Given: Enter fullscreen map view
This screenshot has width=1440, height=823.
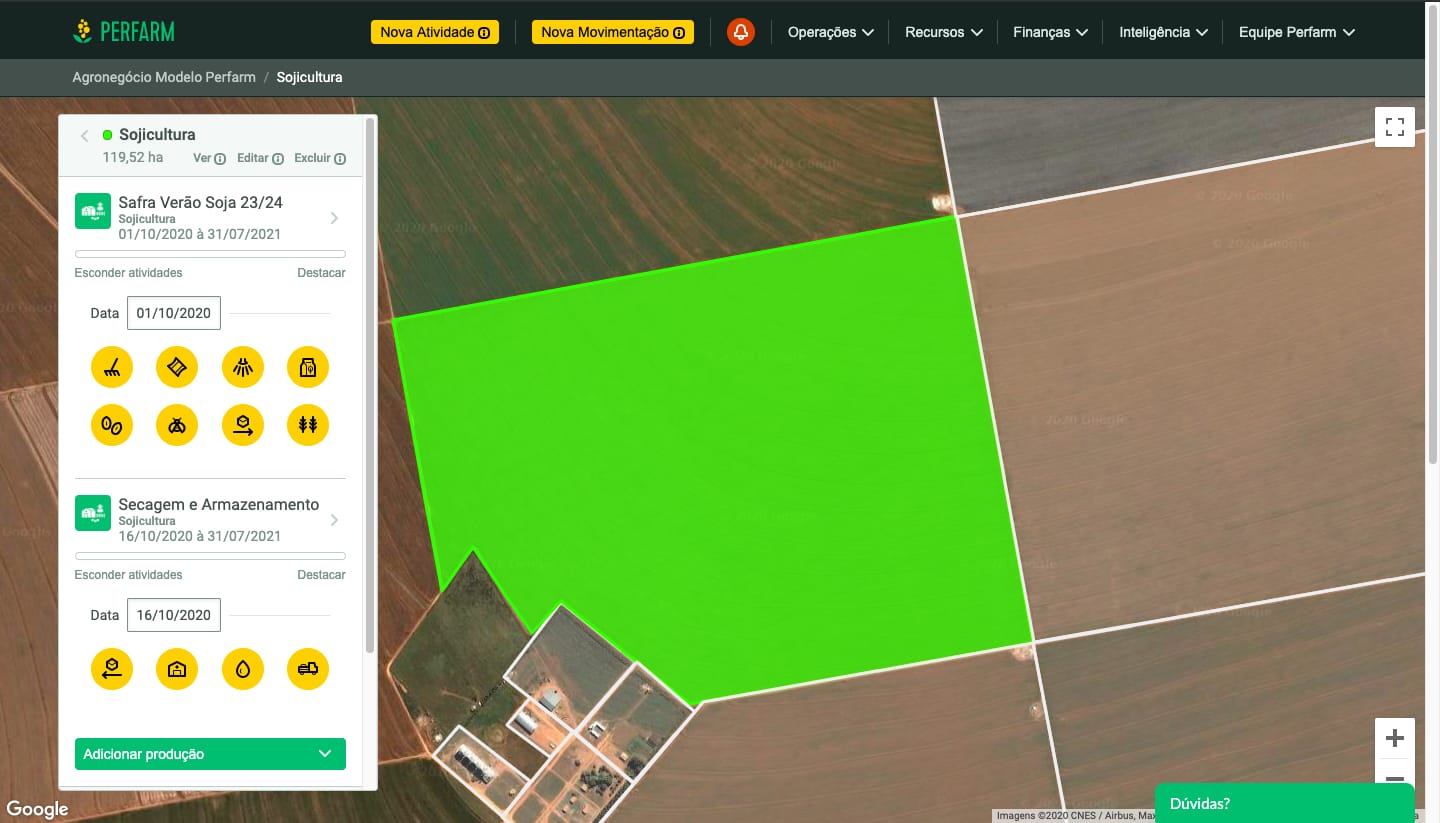Looking at the screenshot, I should tap(1395, 127).
